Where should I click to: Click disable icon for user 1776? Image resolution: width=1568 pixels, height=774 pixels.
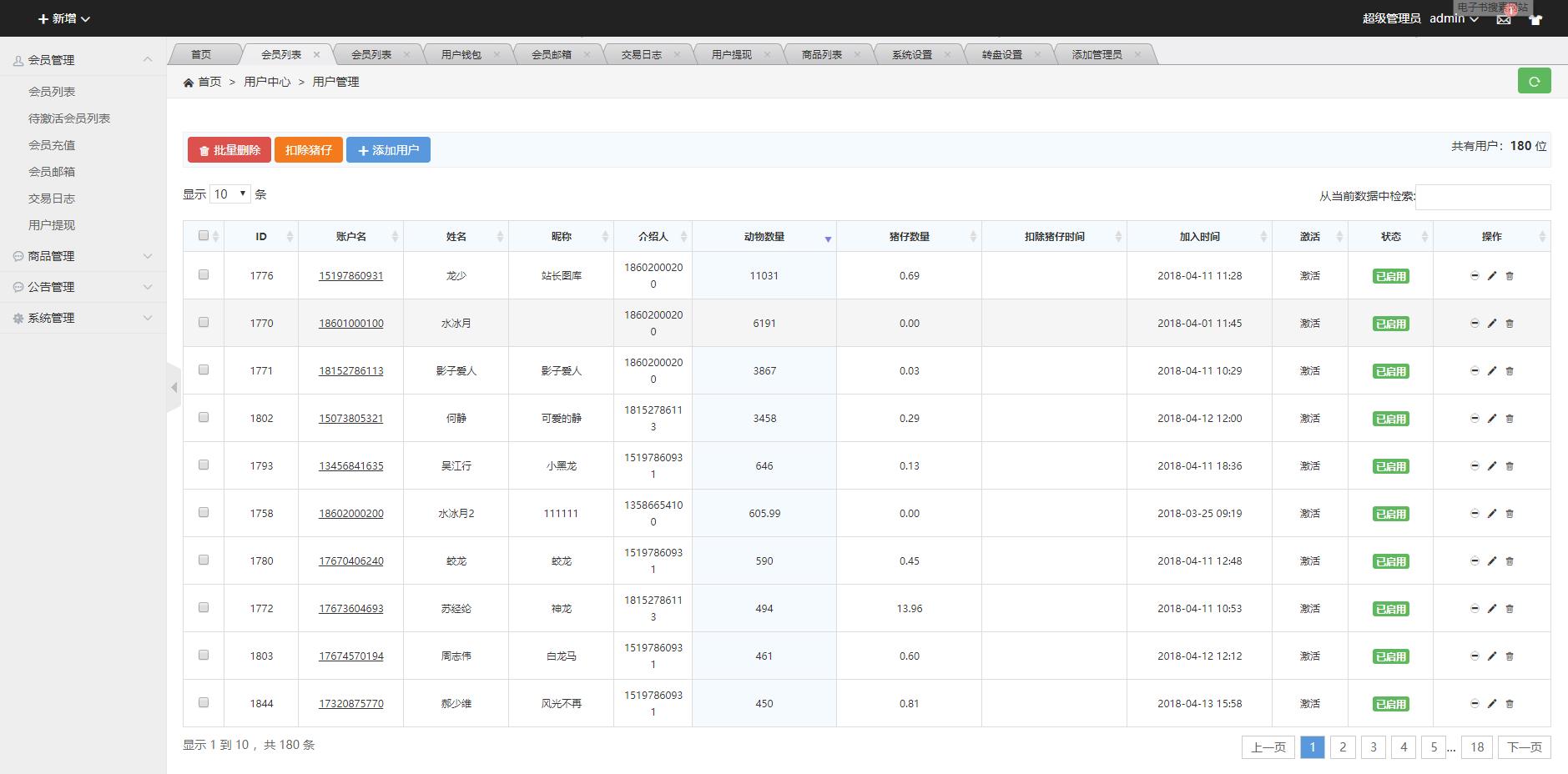point(1475,276)
